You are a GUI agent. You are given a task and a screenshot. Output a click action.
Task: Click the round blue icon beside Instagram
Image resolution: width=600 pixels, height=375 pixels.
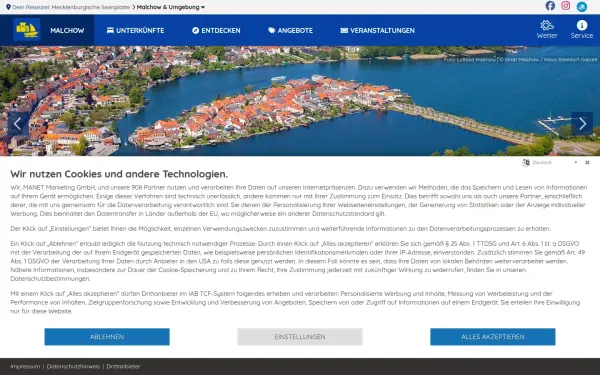coord(582,7)
